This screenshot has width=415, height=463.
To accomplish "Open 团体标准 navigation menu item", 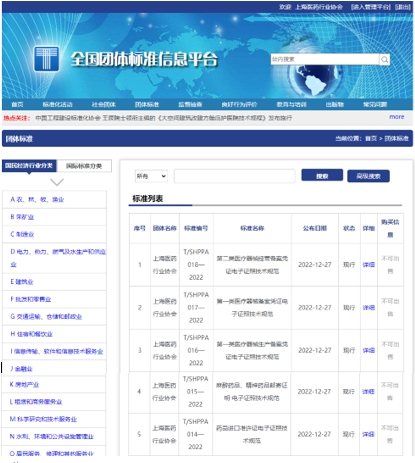I will (x=147, y=104).
